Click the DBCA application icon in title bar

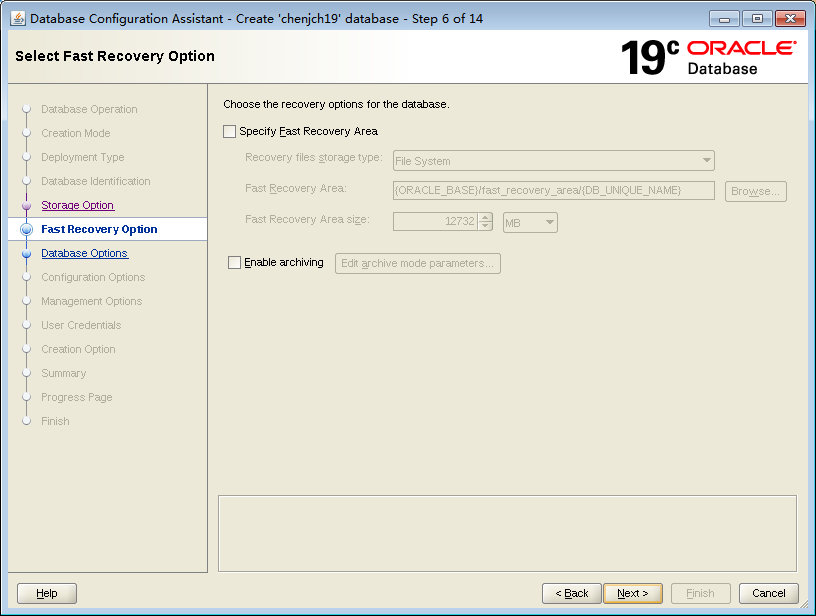click(x=18, y=18)
